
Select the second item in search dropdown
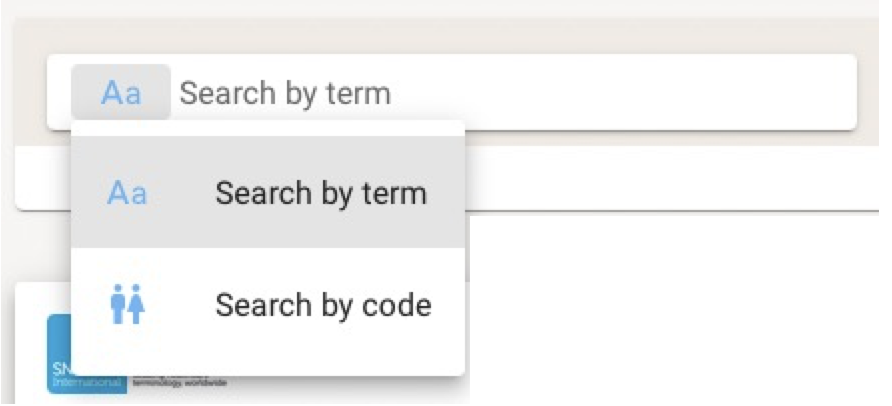[268, 304]
